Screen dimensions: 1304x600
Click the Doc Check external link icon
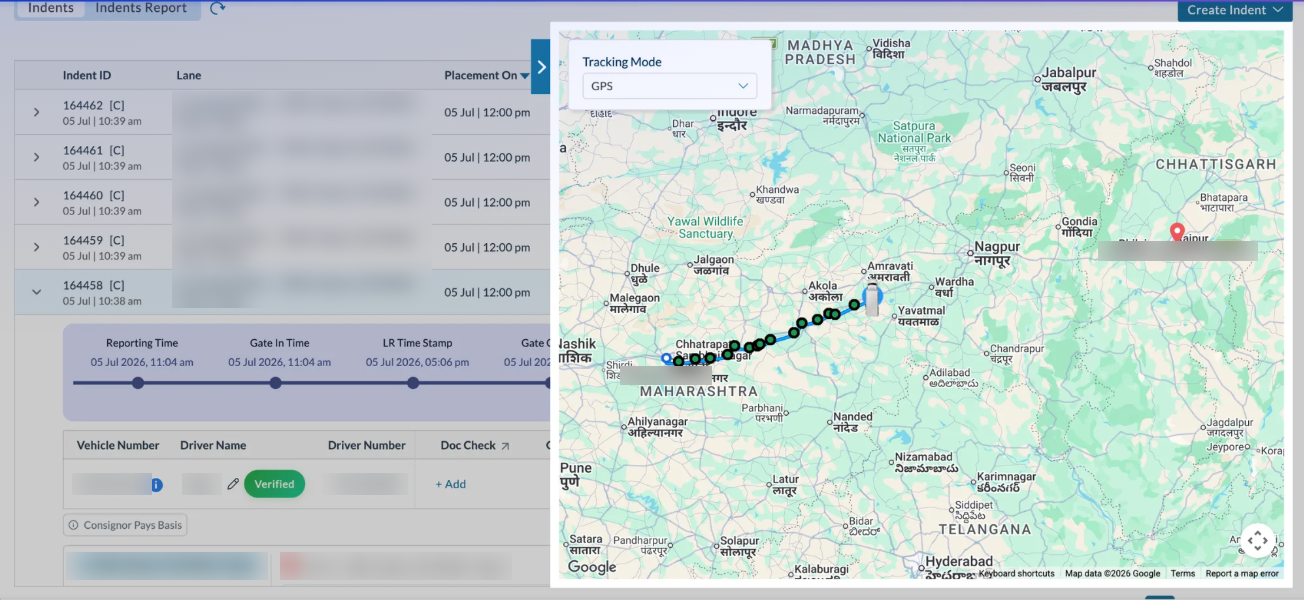pos(505,446)
